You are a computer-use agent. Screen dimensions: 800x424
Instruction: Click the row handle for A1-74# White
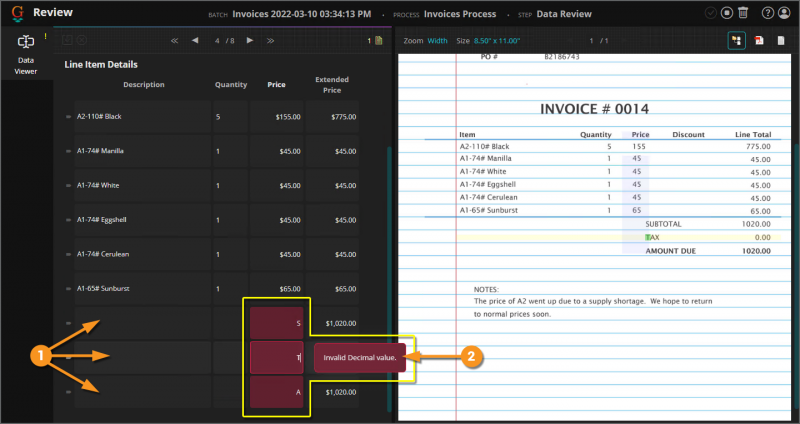pos(68,185)
